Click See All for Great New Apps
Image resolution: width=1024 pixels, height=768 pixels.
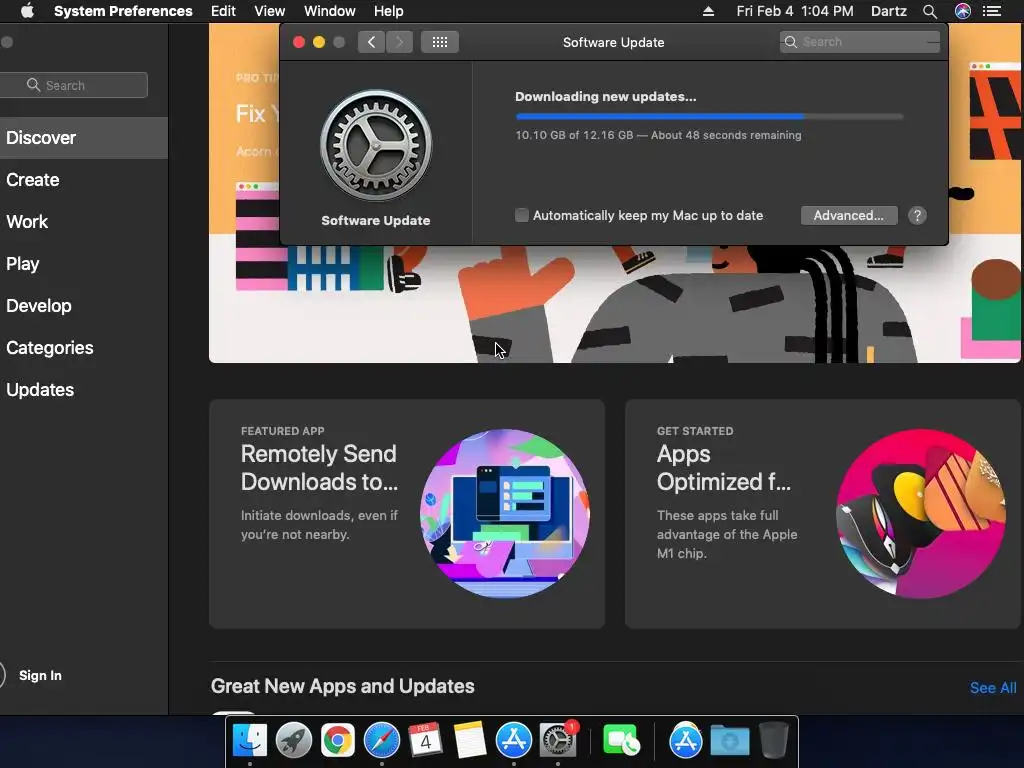[x=993, y=688]
